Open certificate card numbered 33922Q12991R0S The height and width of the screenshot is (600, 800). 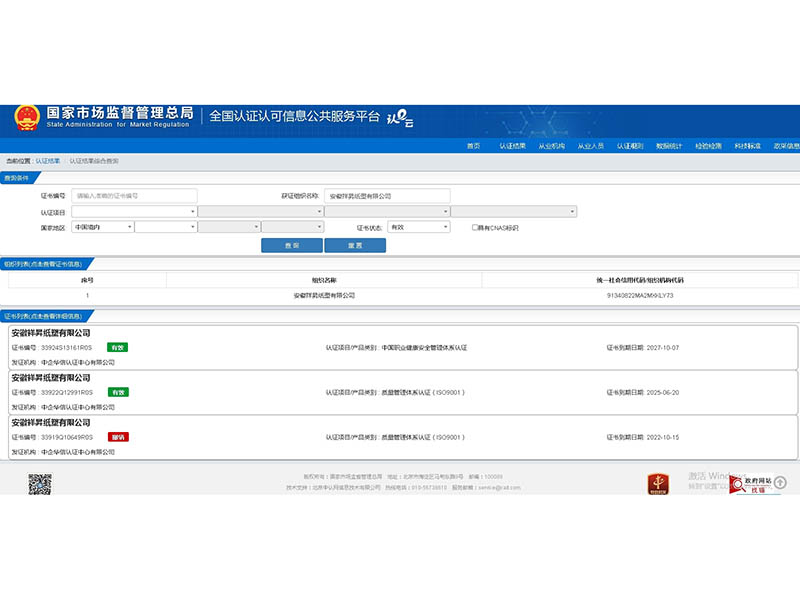point(403,392)
